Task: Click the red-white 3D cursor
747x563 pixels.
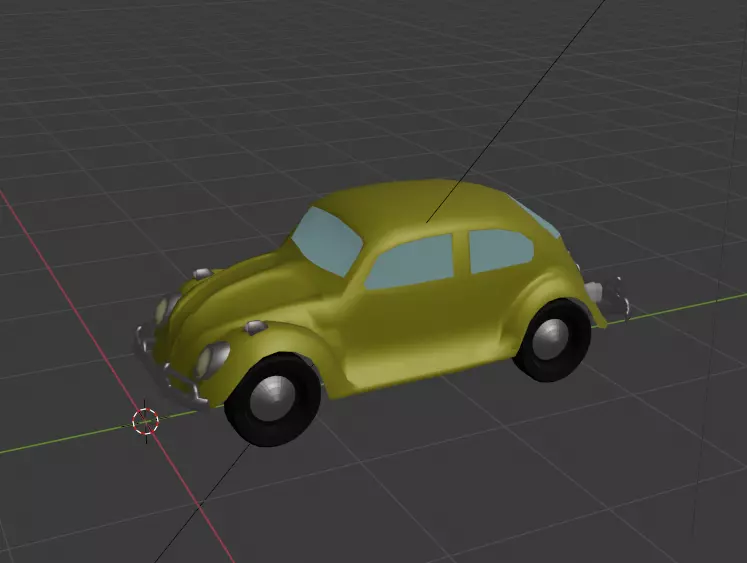Action: pyautogui.click(x=145, y=422)
